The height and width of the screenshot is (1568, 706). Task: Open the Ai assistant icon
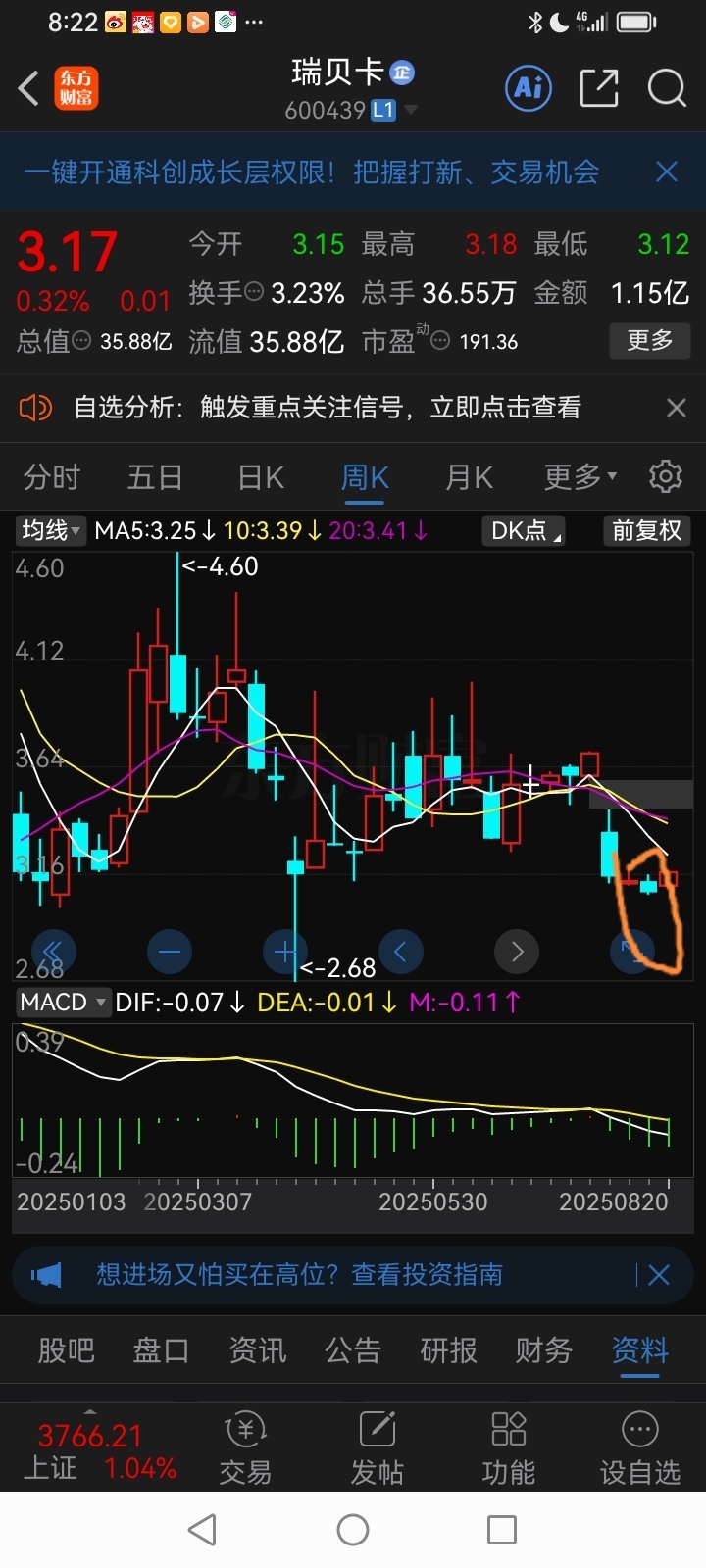[x=529, y=88]
